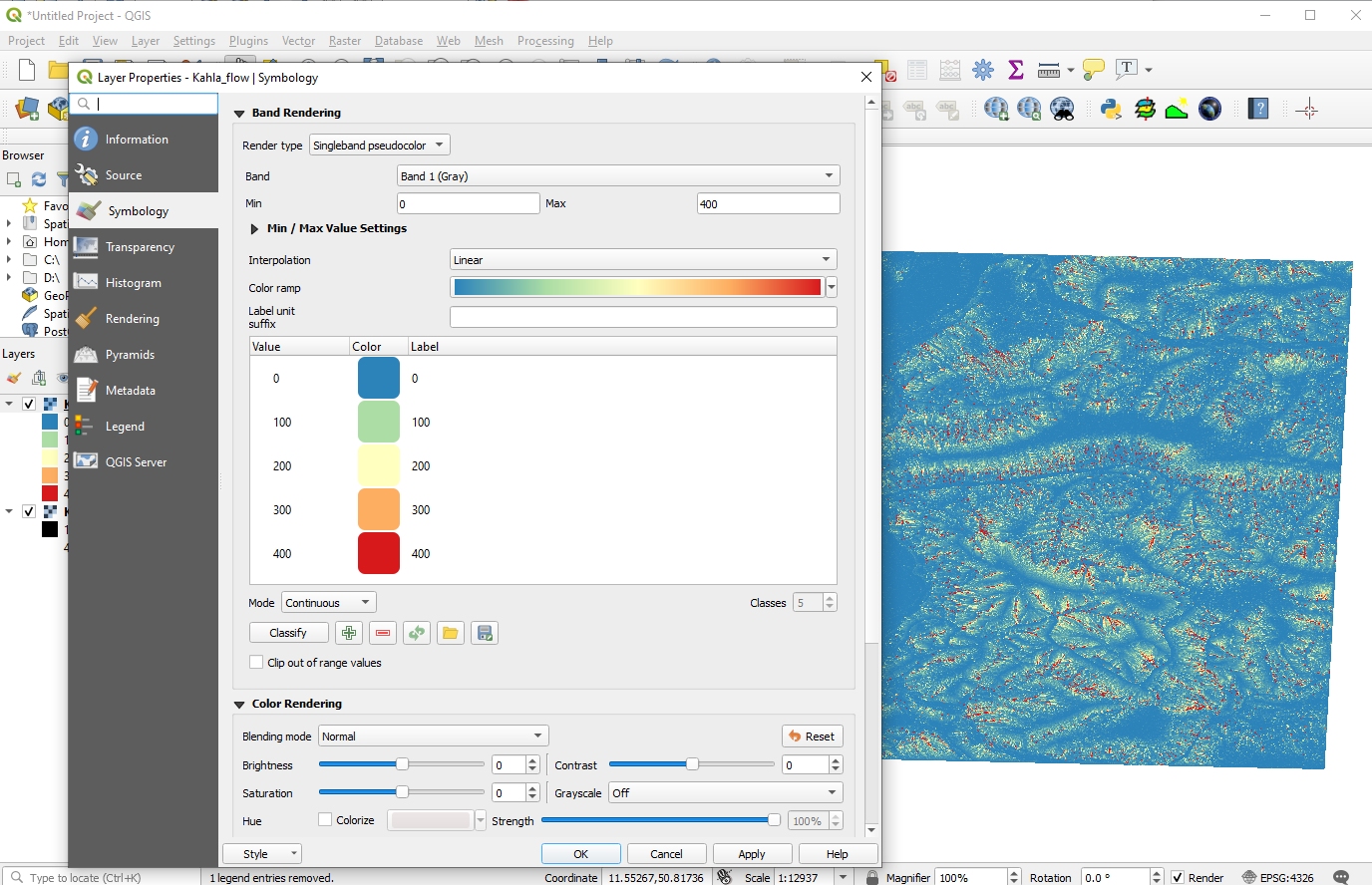Viewport: 1372px width, 885px height.
Task: Select the Measure Line tool
Action: [1049, 70]
